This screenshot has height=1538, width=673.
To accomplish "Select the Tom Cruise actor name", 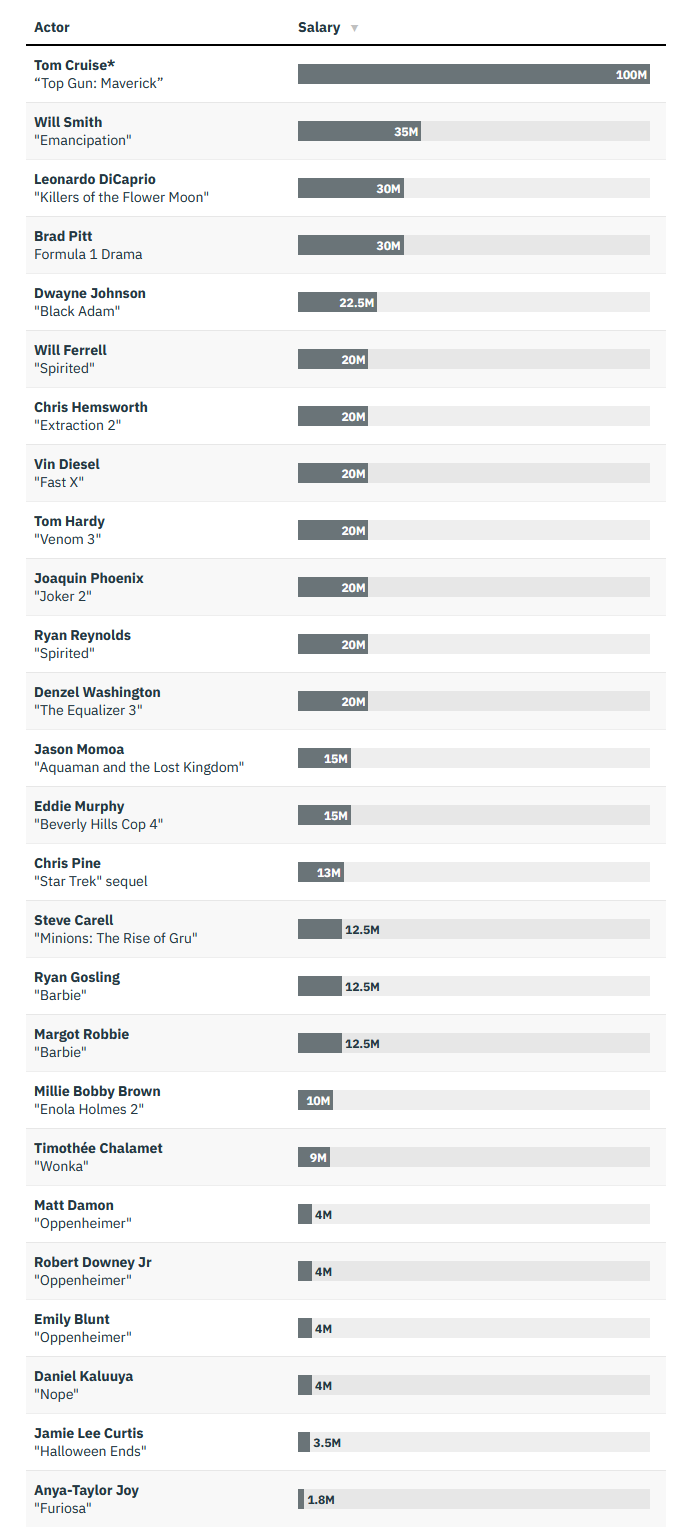I will [75, 65].
